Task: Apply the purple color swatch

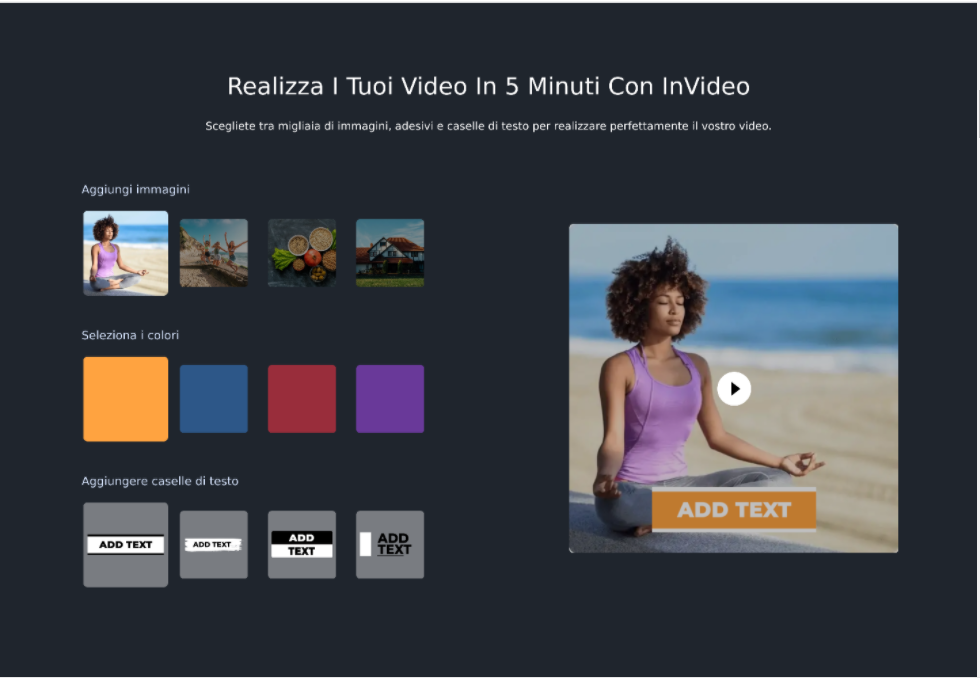Action: 390,399
